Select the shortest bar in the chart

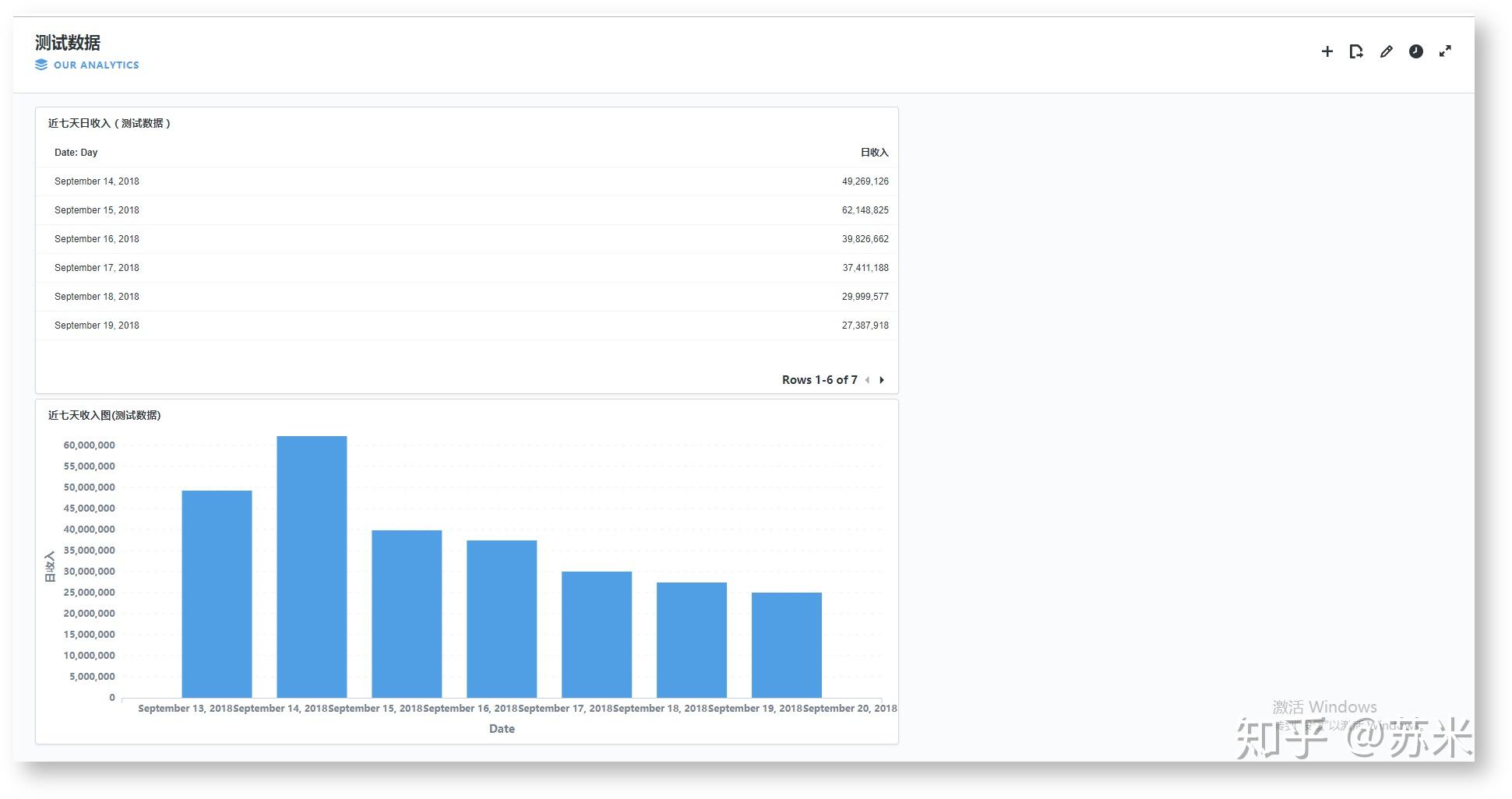[x=787, y=645]
